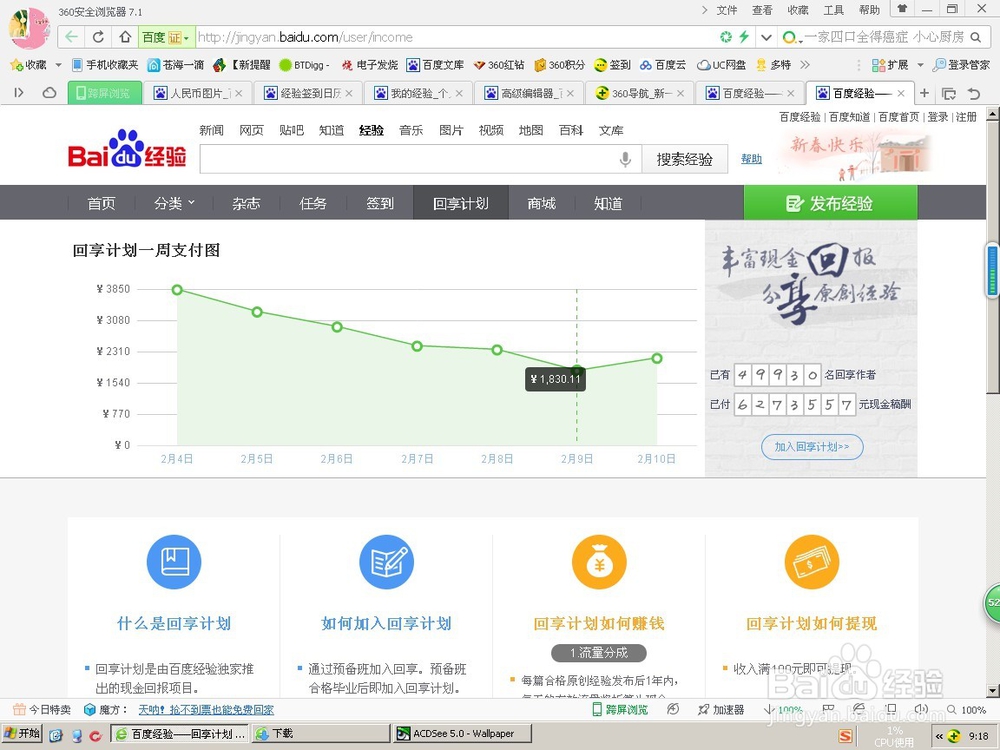The width and height of the screenshot is (1000, 750).
Task: Open the 工具 menu
Action: [x=834, y=10]
